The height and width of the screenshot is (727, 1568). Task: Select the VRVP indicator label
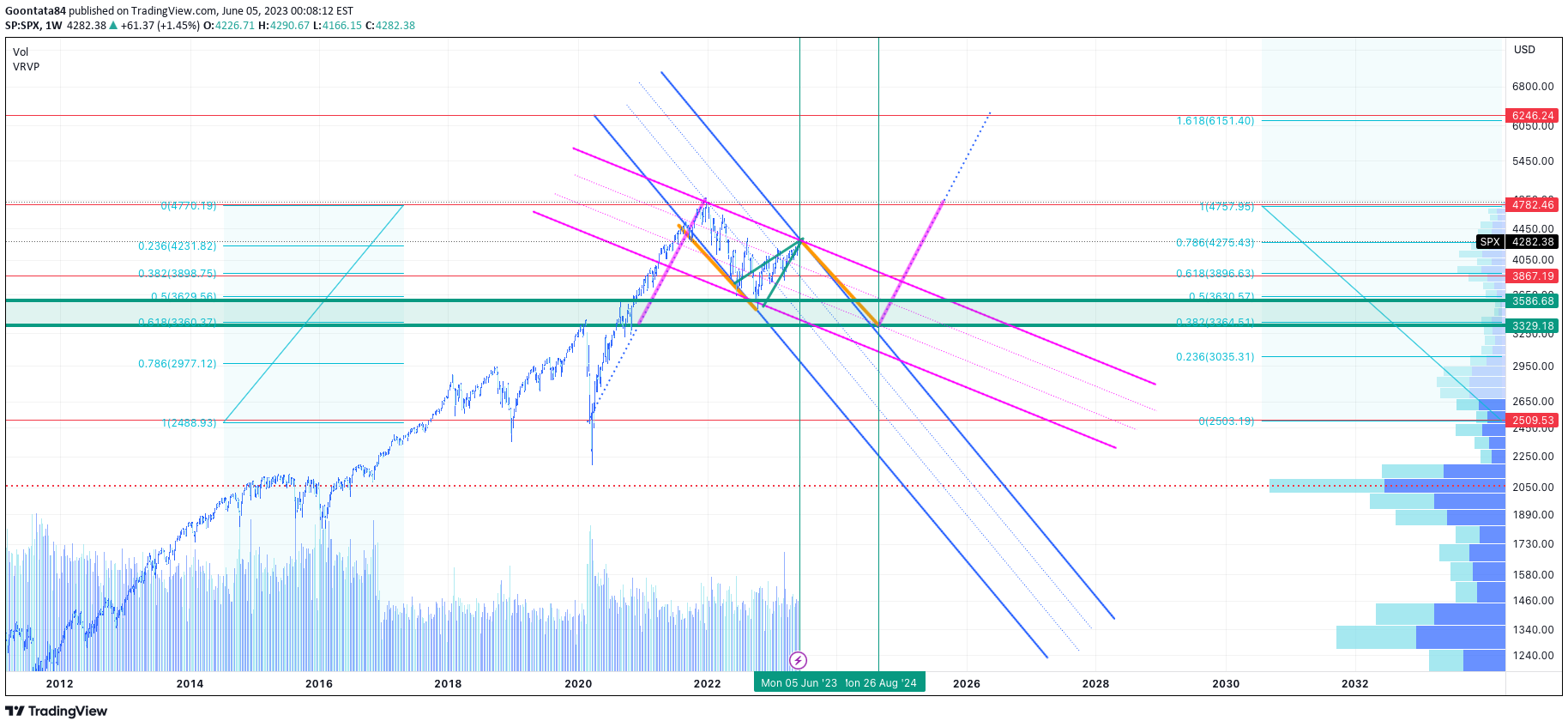click(26, 67)
